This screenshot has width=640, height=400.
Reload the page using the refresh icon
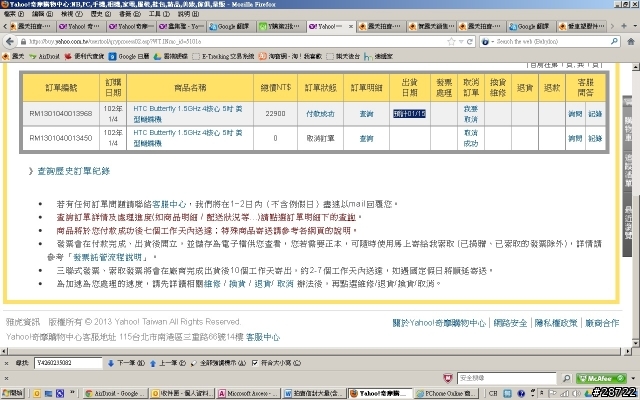coord(470,42)
